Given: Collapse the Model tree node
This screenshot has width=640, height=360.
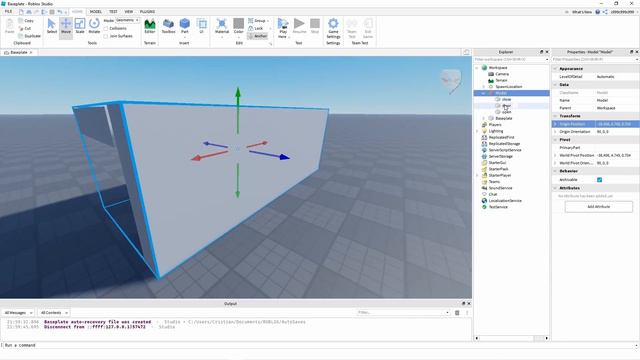Looking at the screenshot, I should point(484,93).
